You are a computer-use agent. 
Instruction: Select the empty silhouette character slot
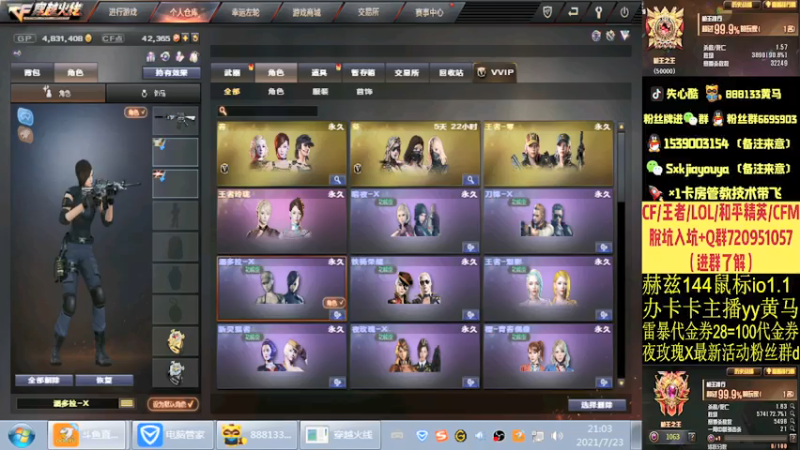tap(175, 215)
